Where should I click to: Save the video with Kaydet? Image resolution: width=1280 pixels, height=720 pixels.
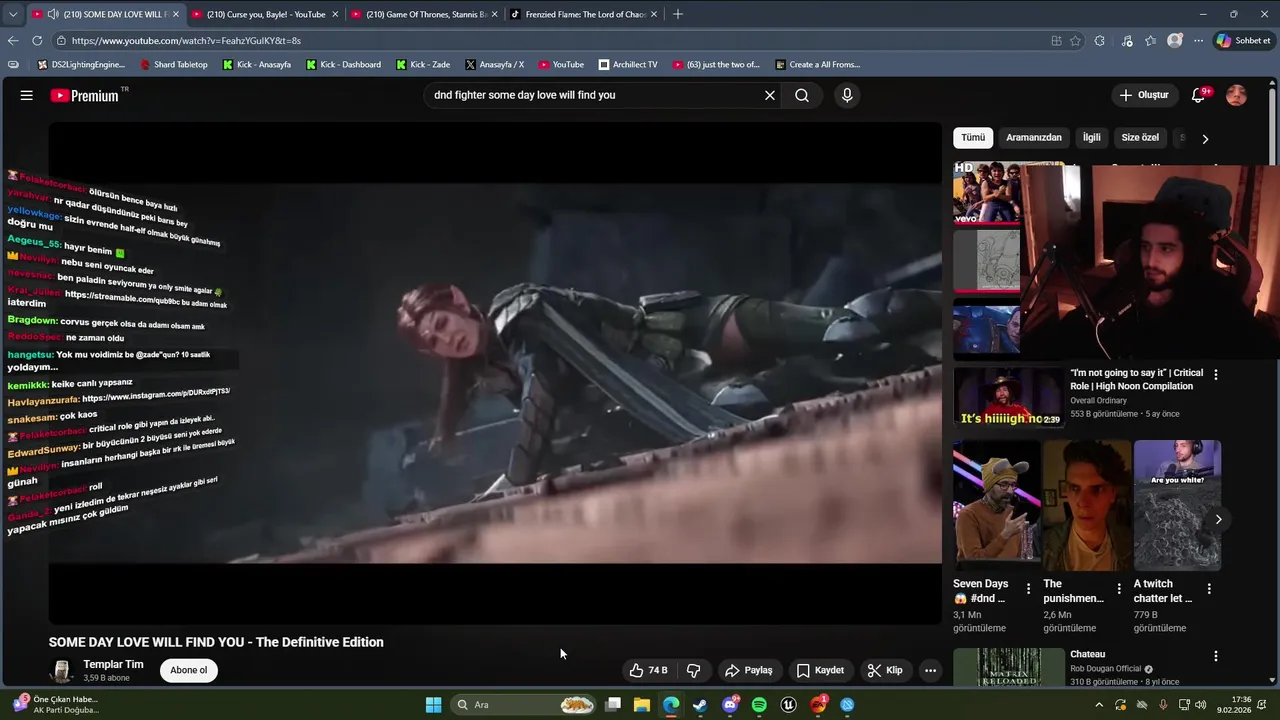(820, 670)
